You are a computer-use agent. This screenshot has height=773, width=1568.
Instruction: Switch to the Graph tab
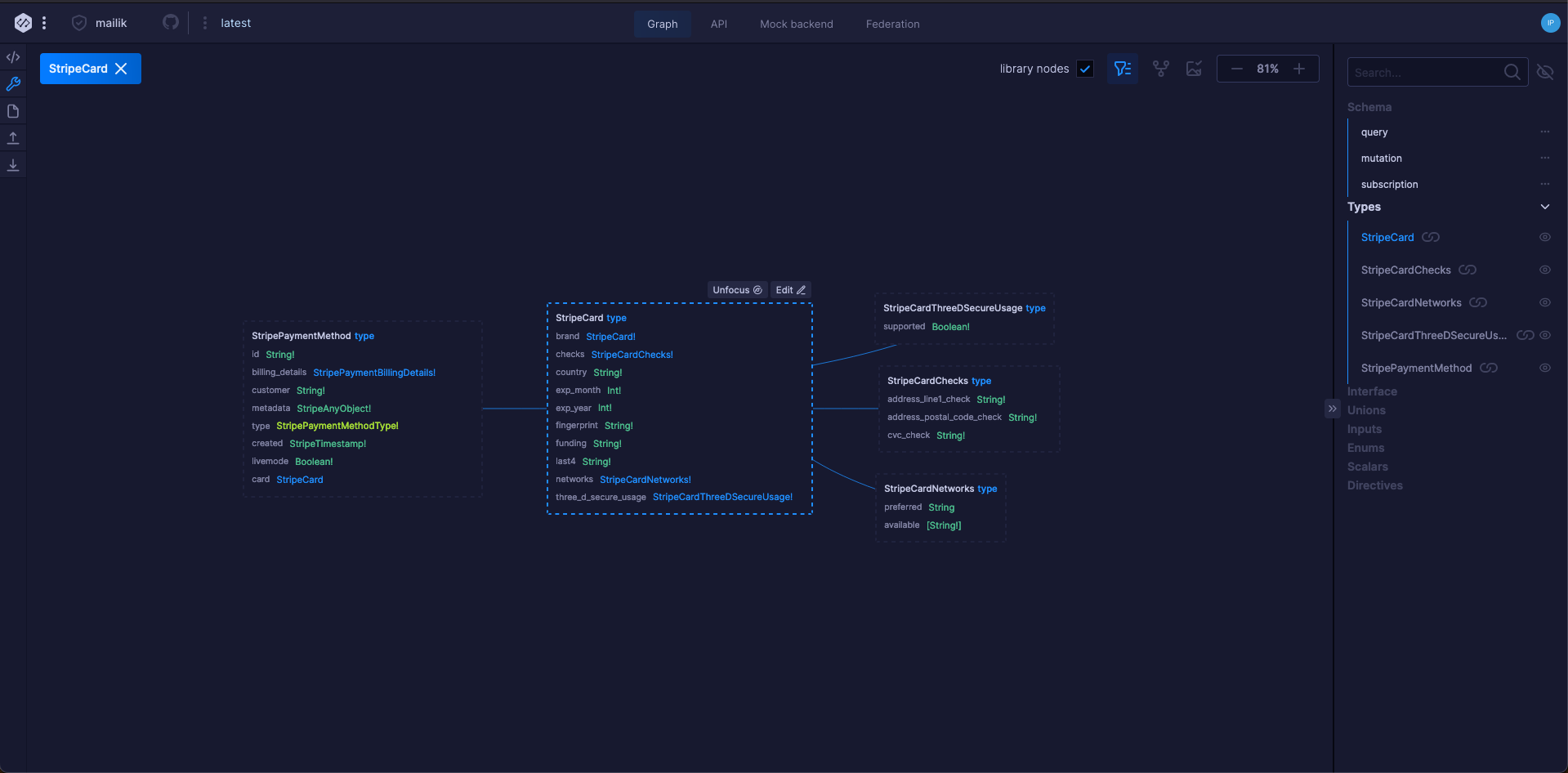(663, 24)
